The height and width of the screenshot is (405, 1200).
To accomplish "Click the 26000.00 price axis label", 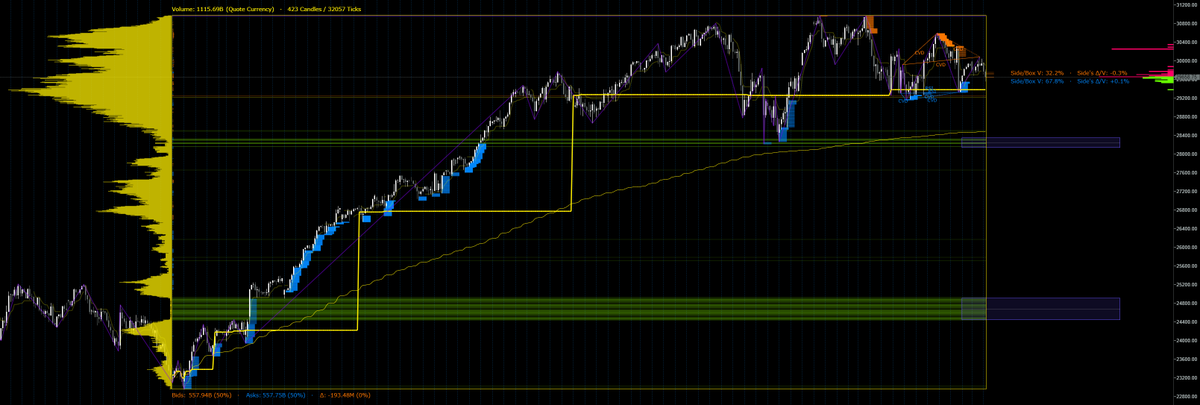I will click(x=1187, y=247).
